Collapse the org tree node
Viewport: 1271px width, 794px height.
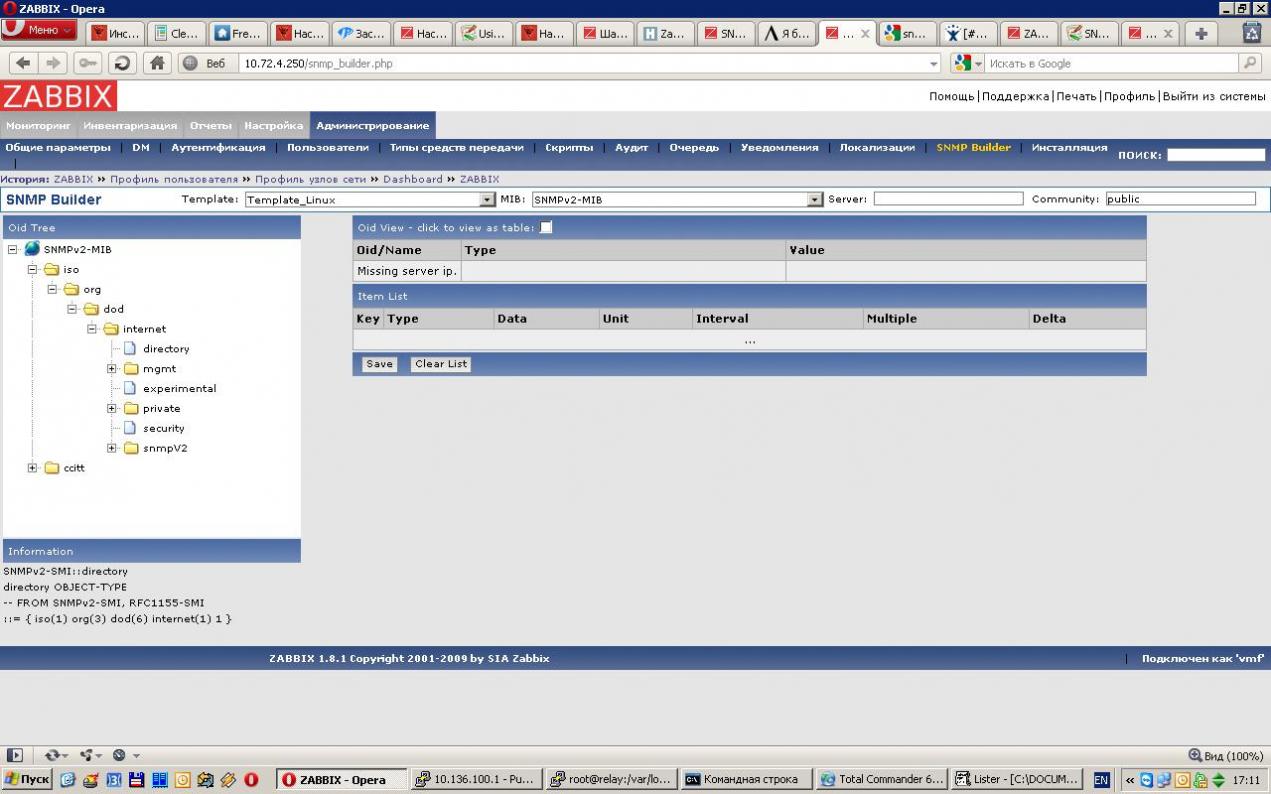point(53,289)
